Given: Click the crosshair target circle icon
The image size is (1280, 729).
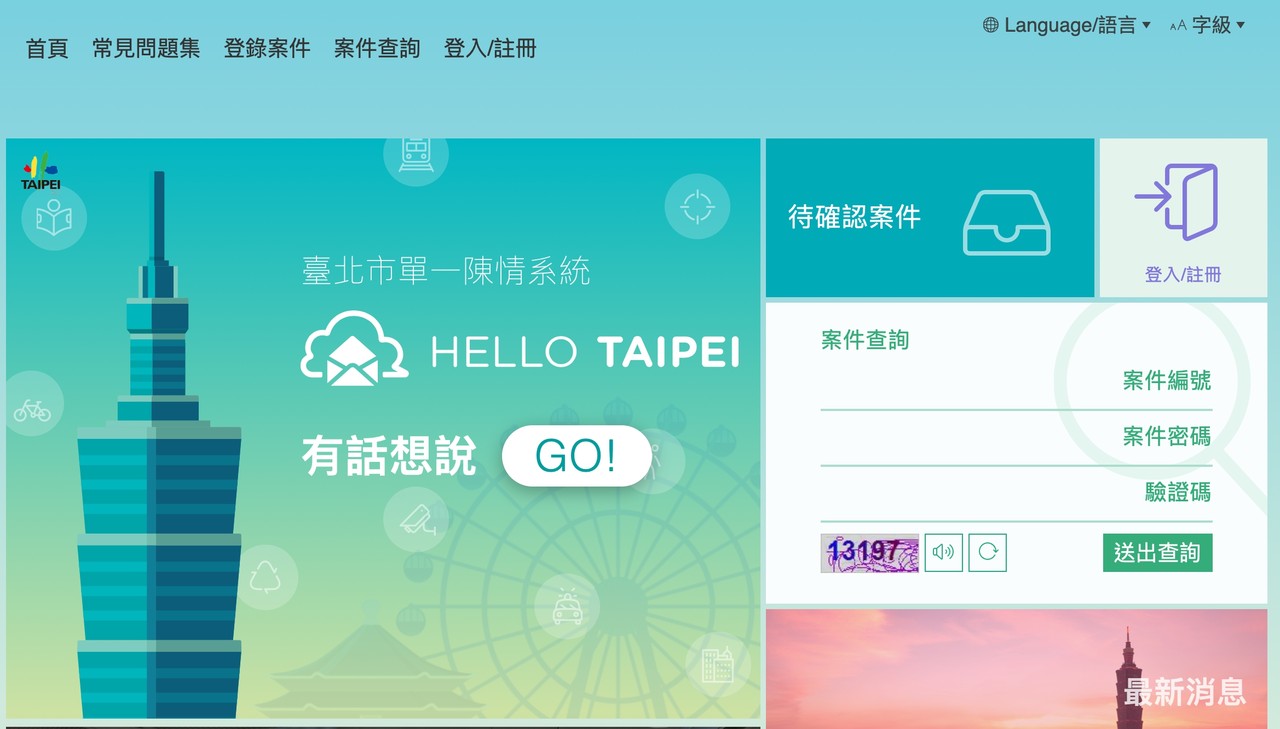Looking at the screenshot, I should (697, 206).
